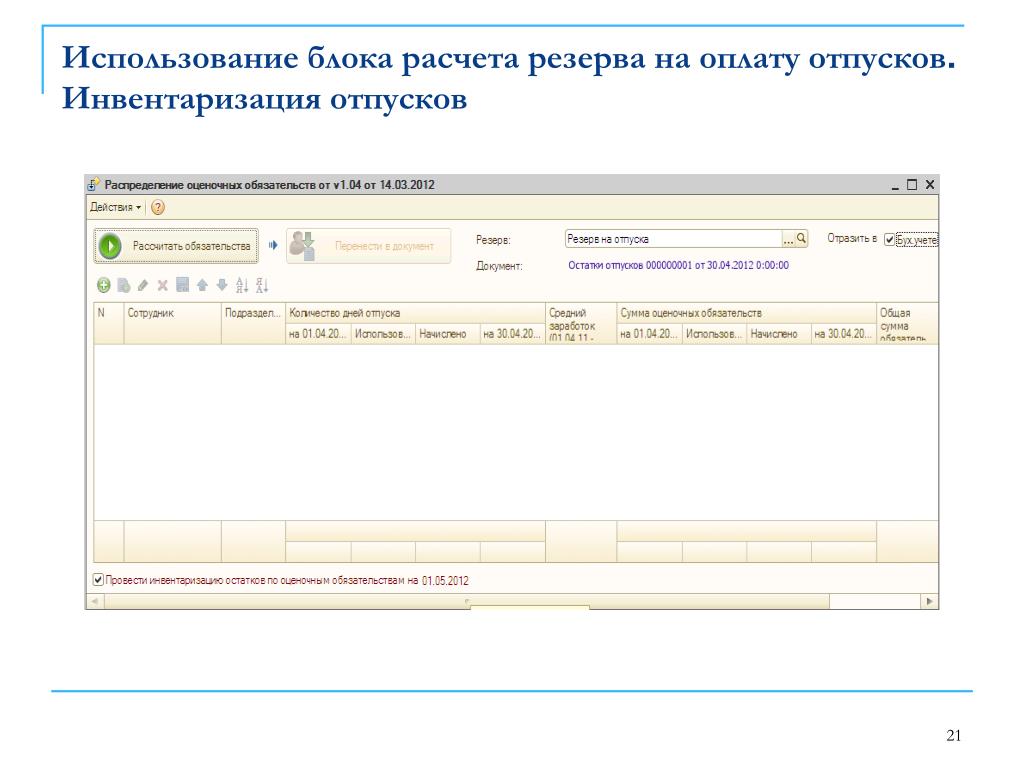1024x768 pixels.
Task: Click the horizontal scrollbar right arrow
Action: [930, 601]
